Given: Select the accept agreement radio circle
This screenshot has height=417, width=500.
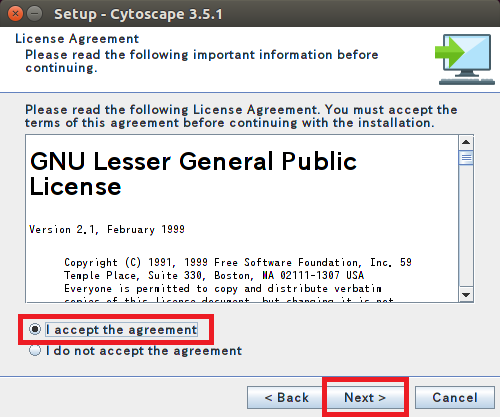Looking at the screenshot, I should pos(35,329).
